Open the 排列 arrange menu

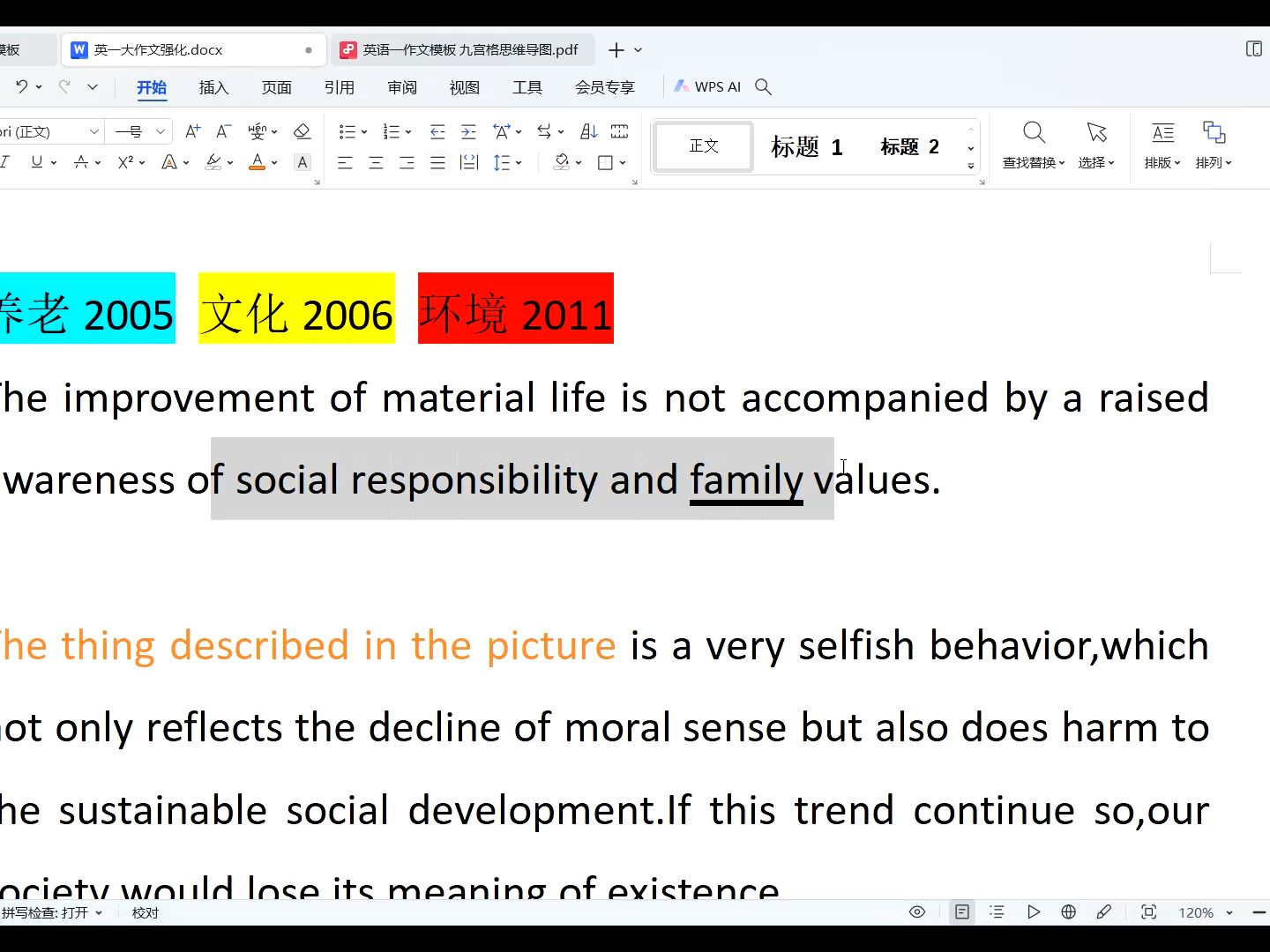tap(1214, 145)
